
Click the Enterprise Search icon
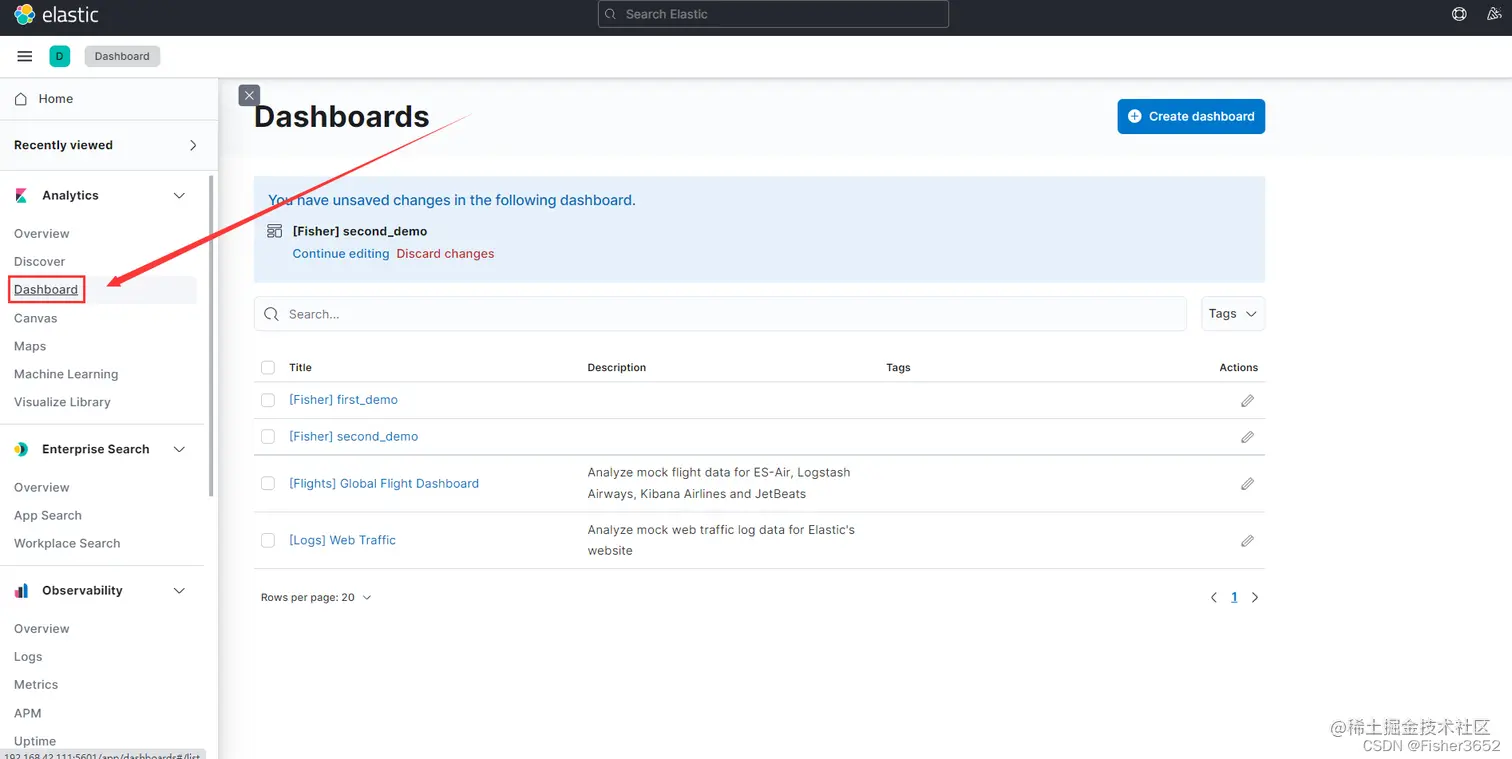[21, 450]
